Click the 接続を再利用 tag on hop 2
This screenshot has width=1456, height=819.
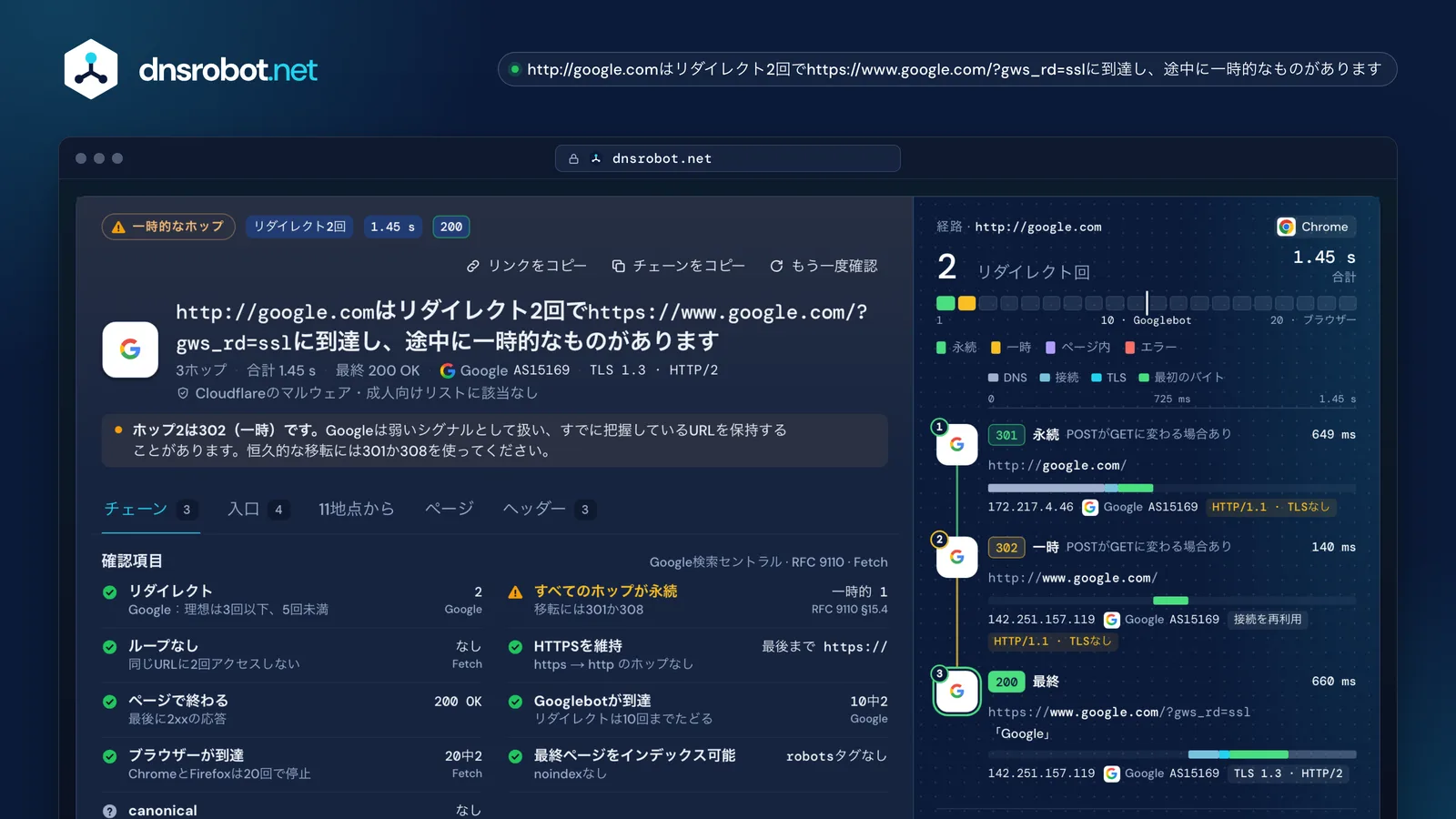click(1268, 620)
